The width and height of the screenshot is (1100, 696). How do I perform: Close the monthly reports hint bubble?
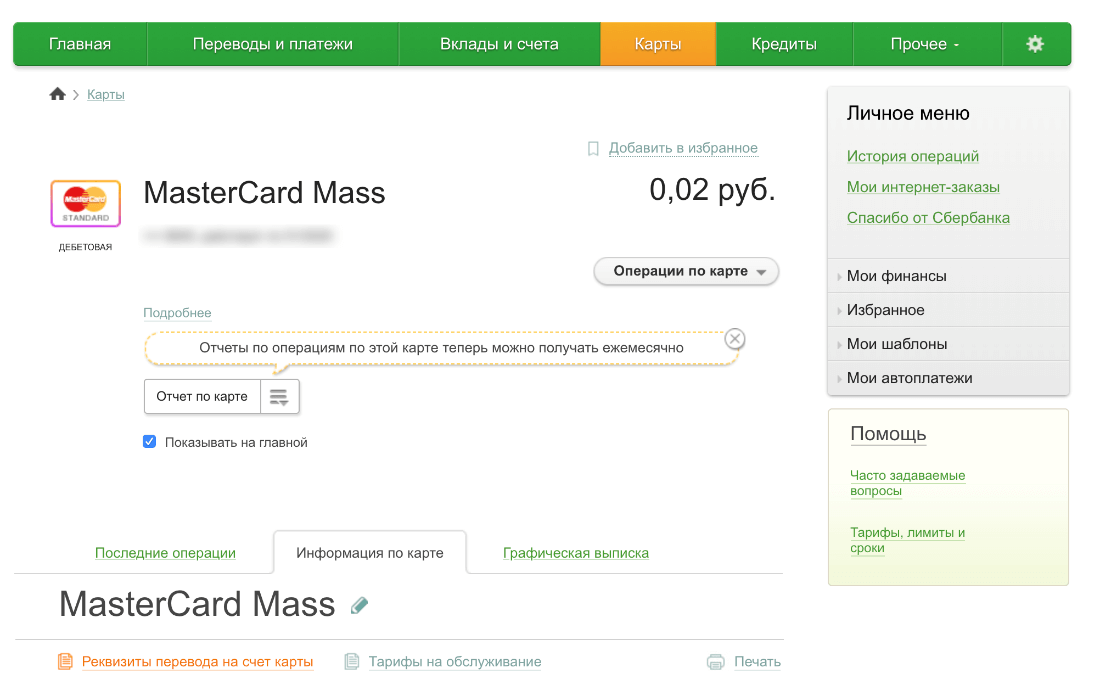click(x=735, y=339)
